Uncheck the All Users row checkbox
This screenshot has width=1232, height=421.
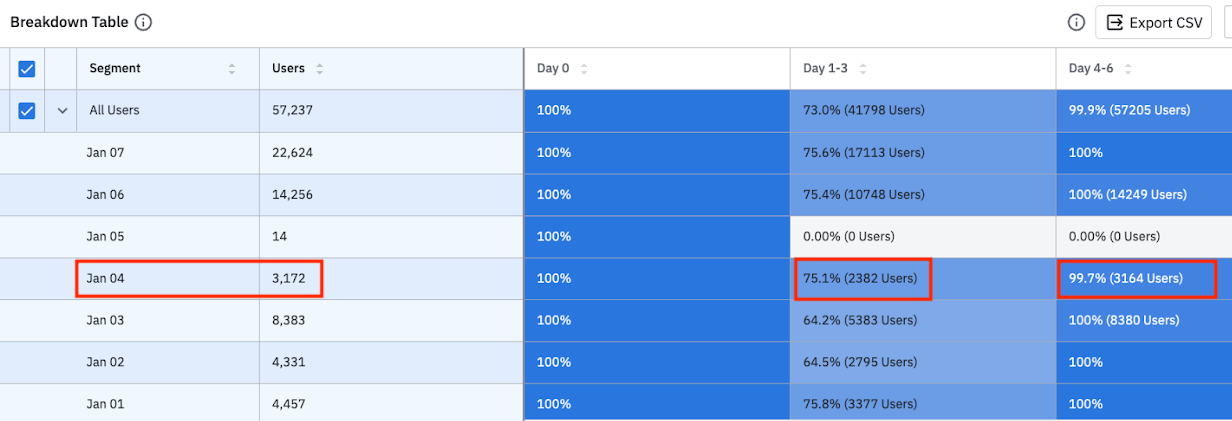tap(27, 111)
